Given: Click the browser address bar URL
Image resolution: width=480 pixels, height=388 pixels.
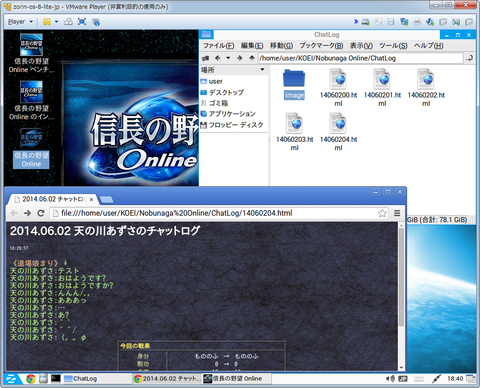Looking at the screenshot, I should click(x=177, y=213).
